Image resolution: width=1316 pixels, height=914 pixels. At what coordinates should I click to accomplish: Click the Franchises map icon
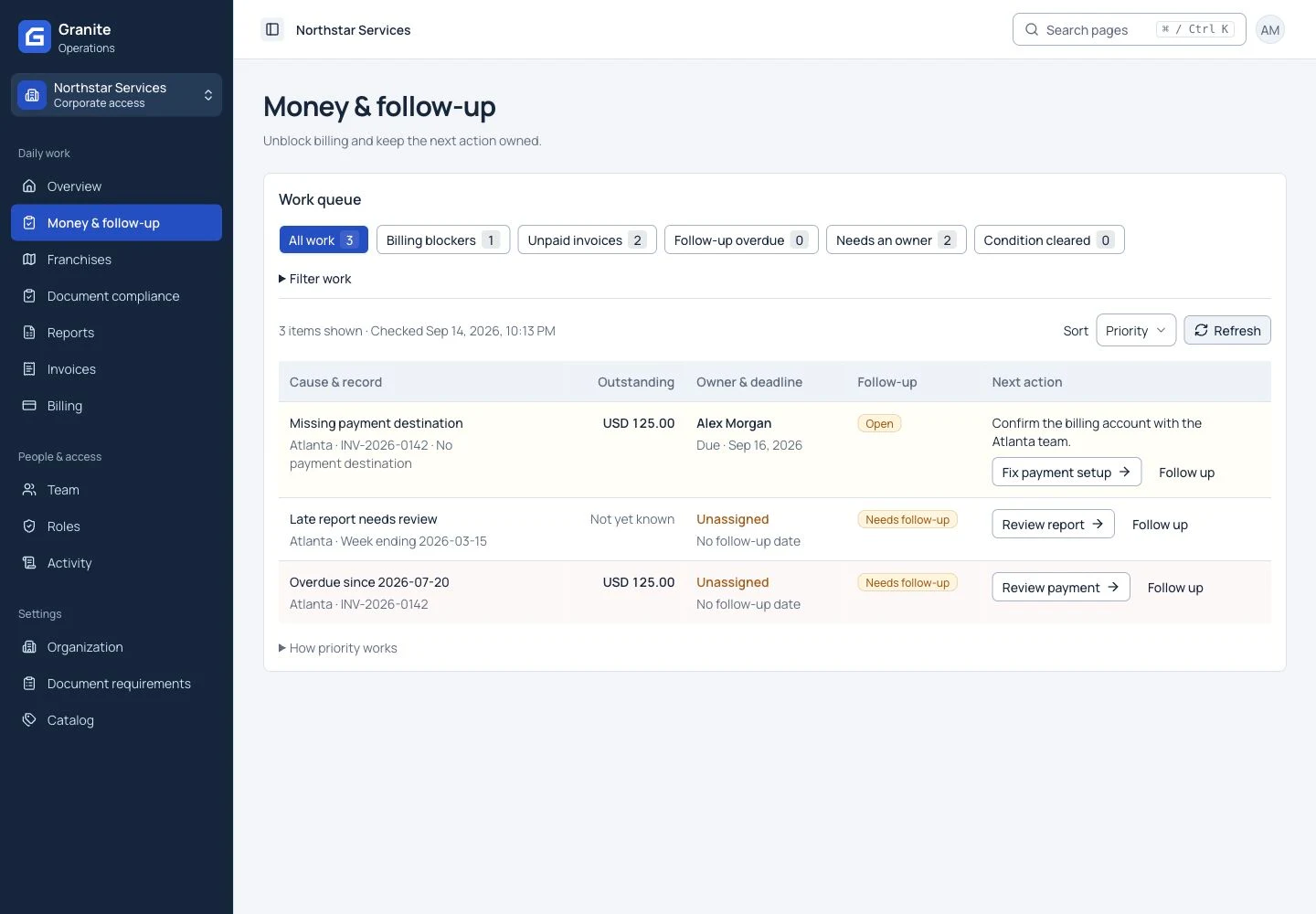[29, 260]
